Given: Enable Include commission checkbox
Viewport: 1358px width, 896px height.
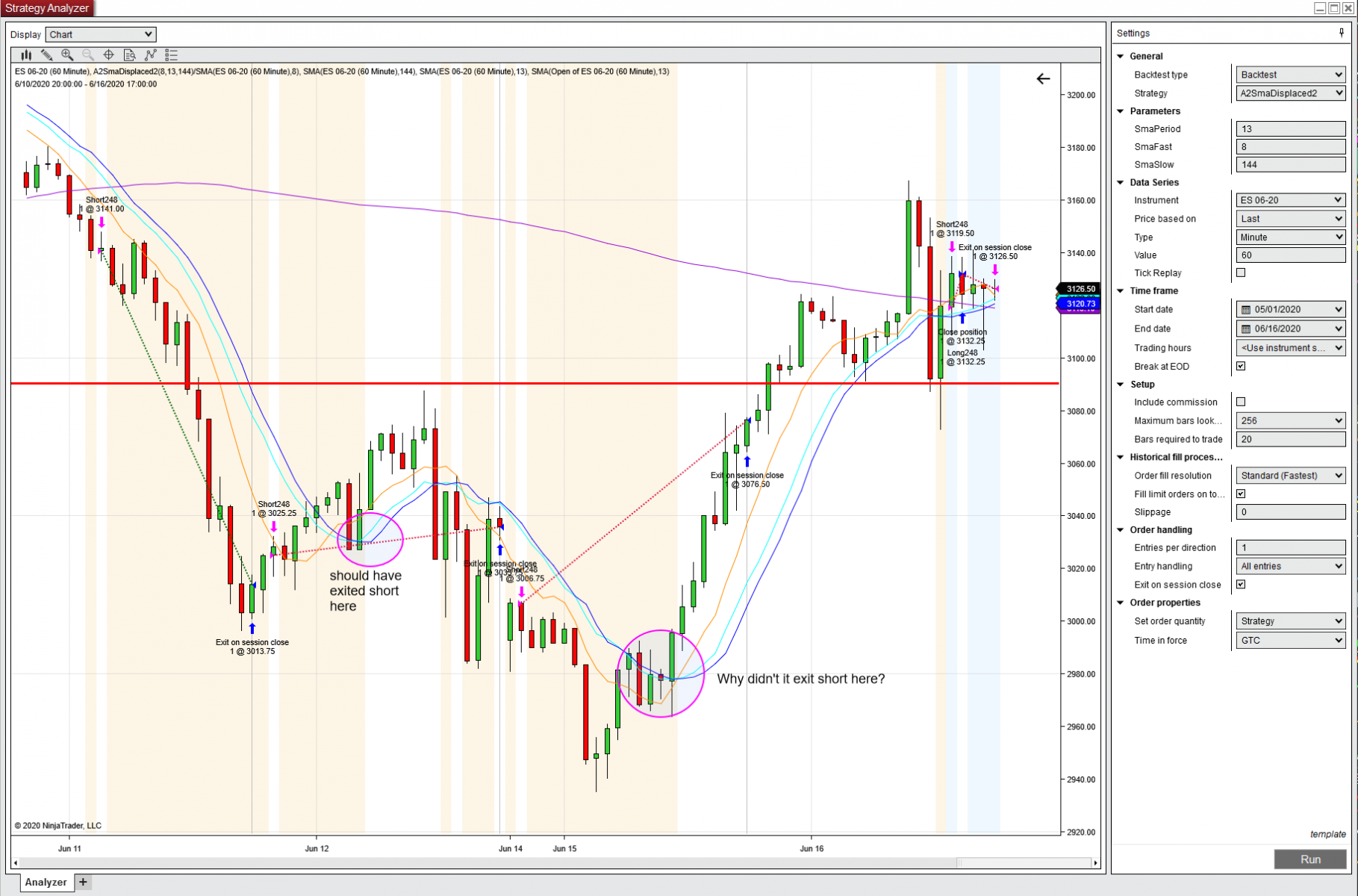Looking at the screenshot, I should pyautogui.click(x=1241, y=402).
